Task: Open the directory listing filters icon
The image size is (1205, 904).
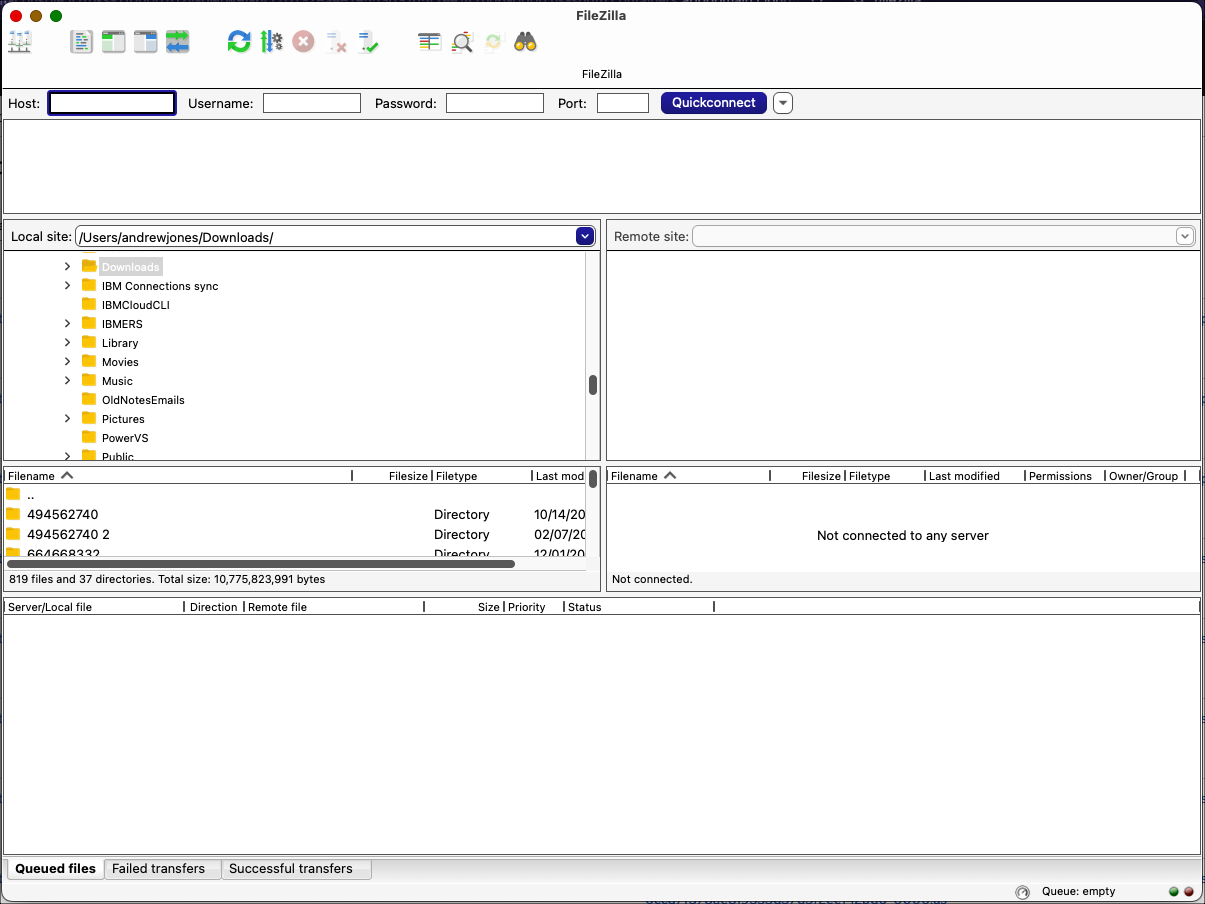Action: tap(430, 42)
